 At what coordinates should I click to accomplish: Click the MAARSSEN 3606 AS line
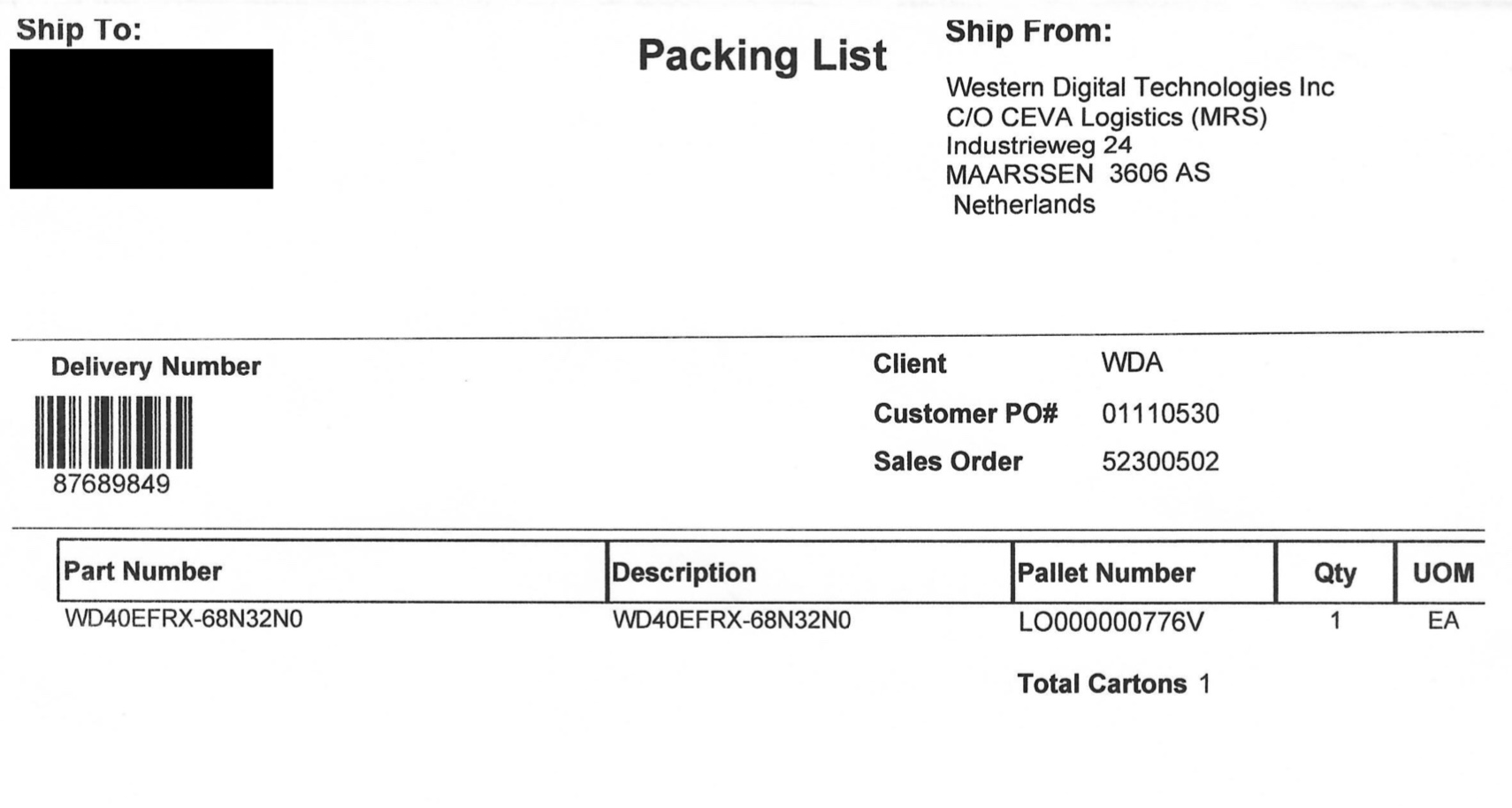point(1078,173)
